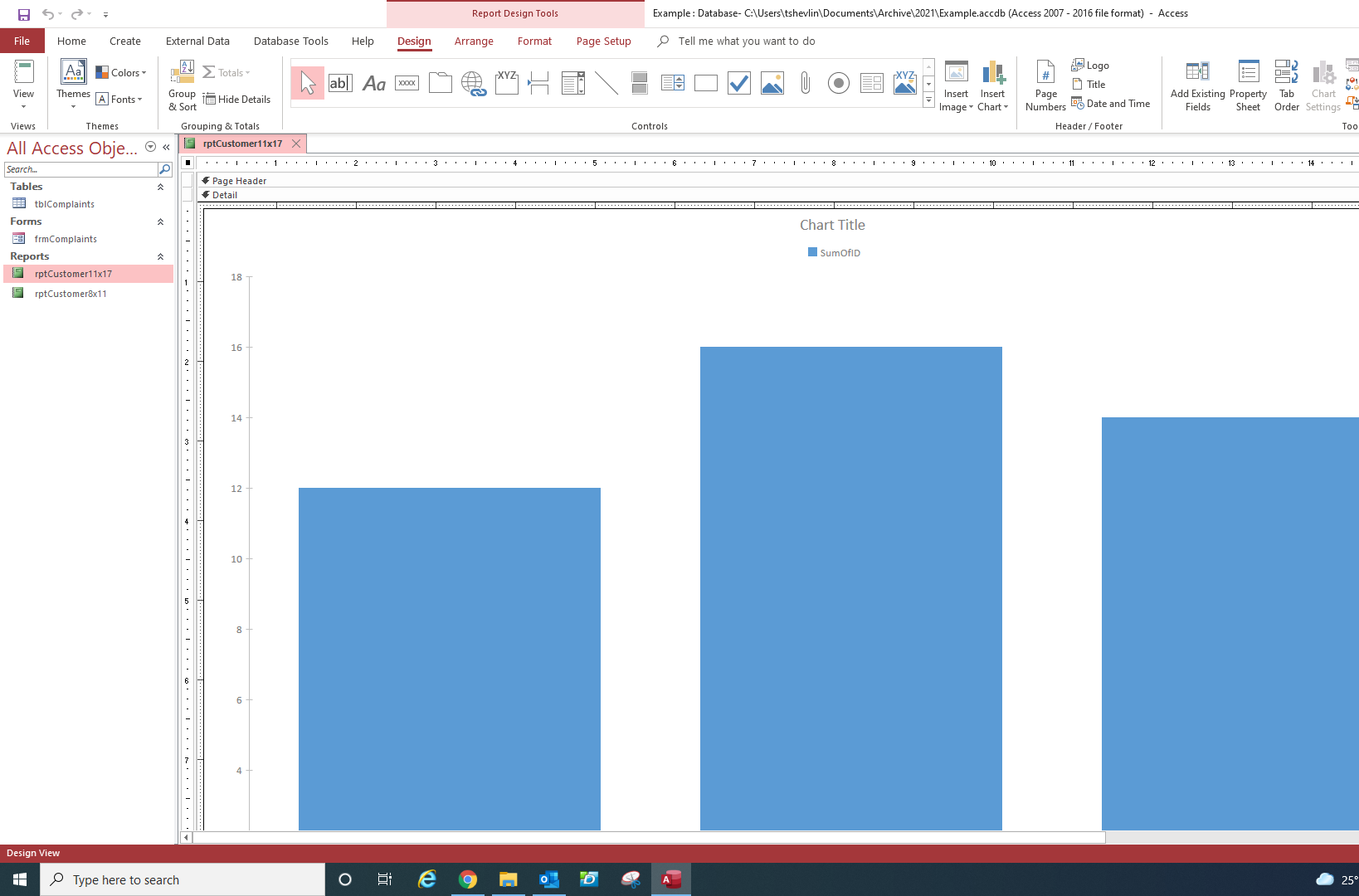Switch to the External Data tab

point(197,41)
